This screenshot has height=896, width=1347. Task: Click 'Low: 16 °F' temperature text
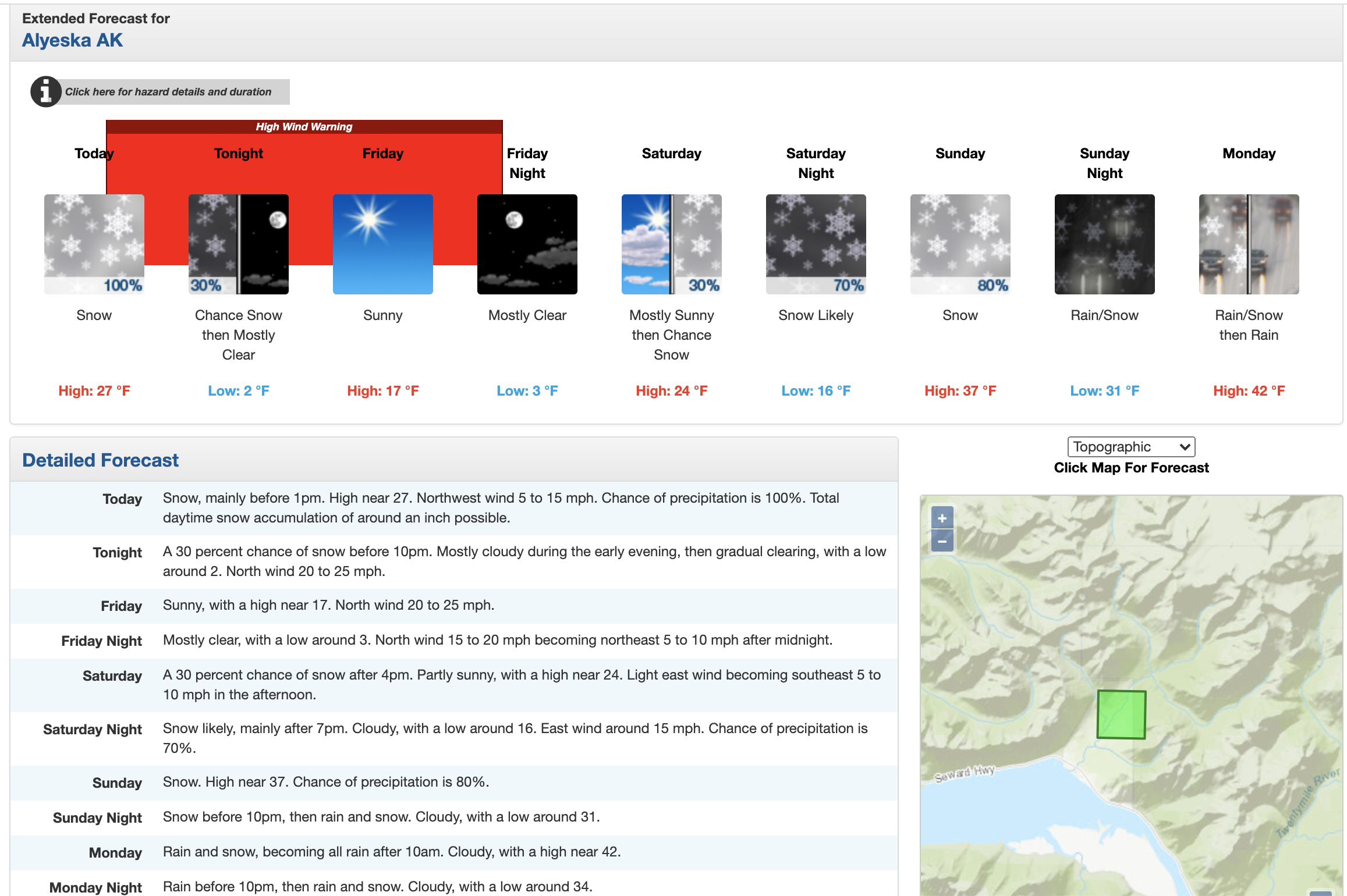pyautogui.click(x=816, y=391)
